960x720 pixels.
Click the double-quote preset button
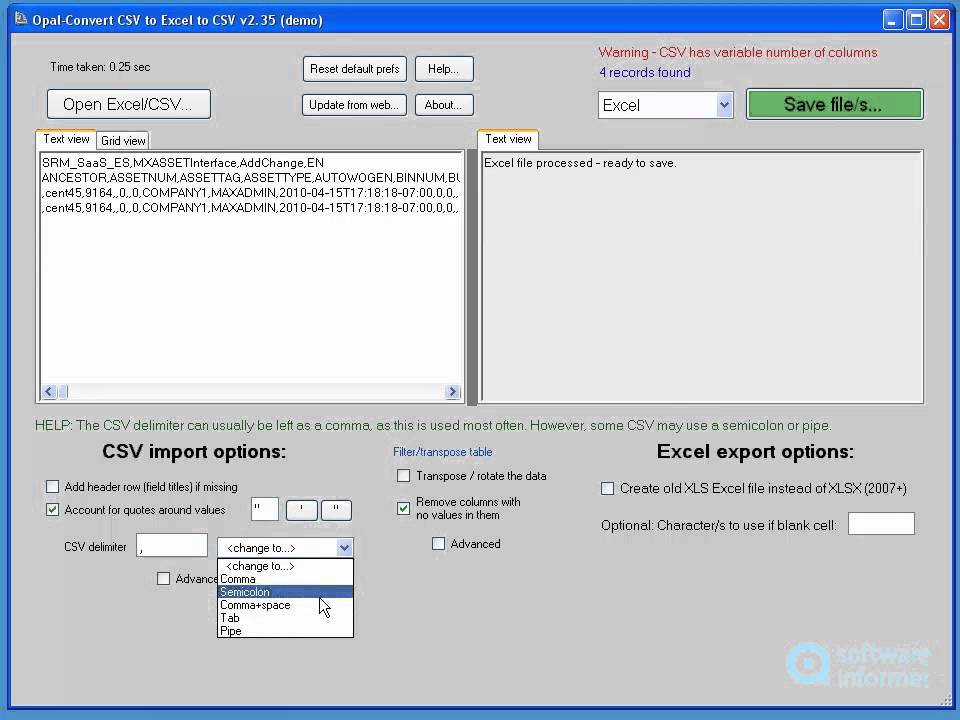336,510
